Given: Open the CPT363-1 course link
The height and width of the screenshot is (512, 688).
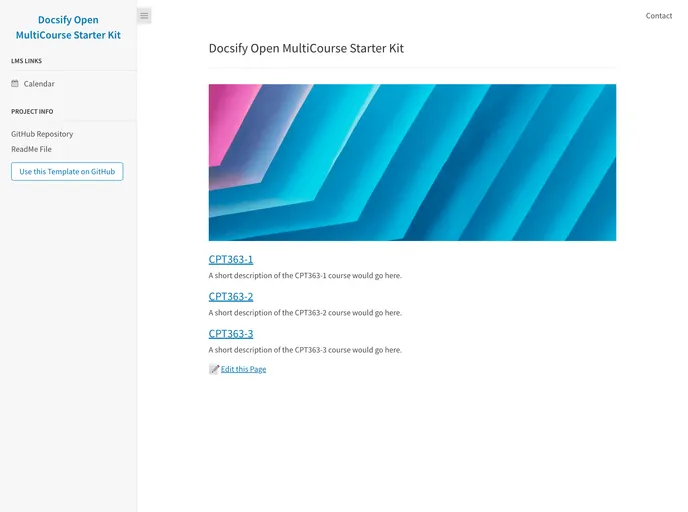Looking at the screenshot, I should (x=231, y=259).
